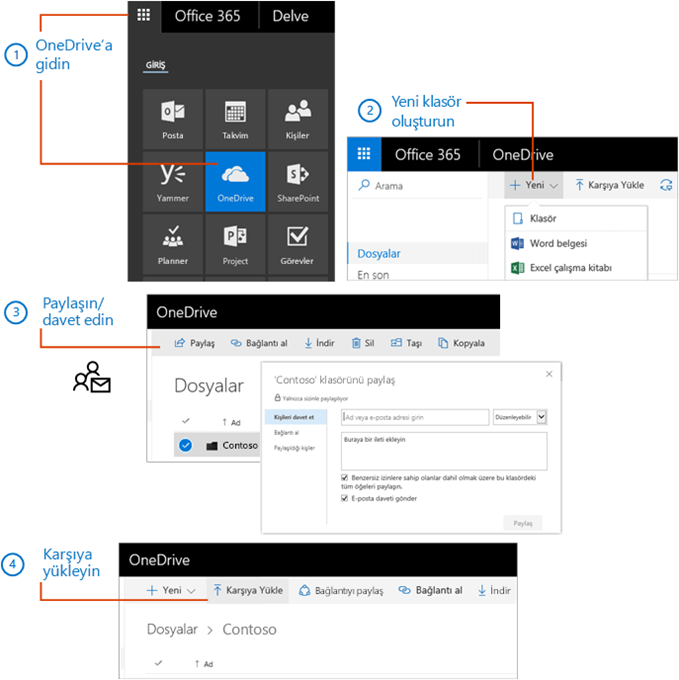Toggle the tüm öğeleri paylaşın checkbox
The image size is (679, 680).
tap(345, 477)
